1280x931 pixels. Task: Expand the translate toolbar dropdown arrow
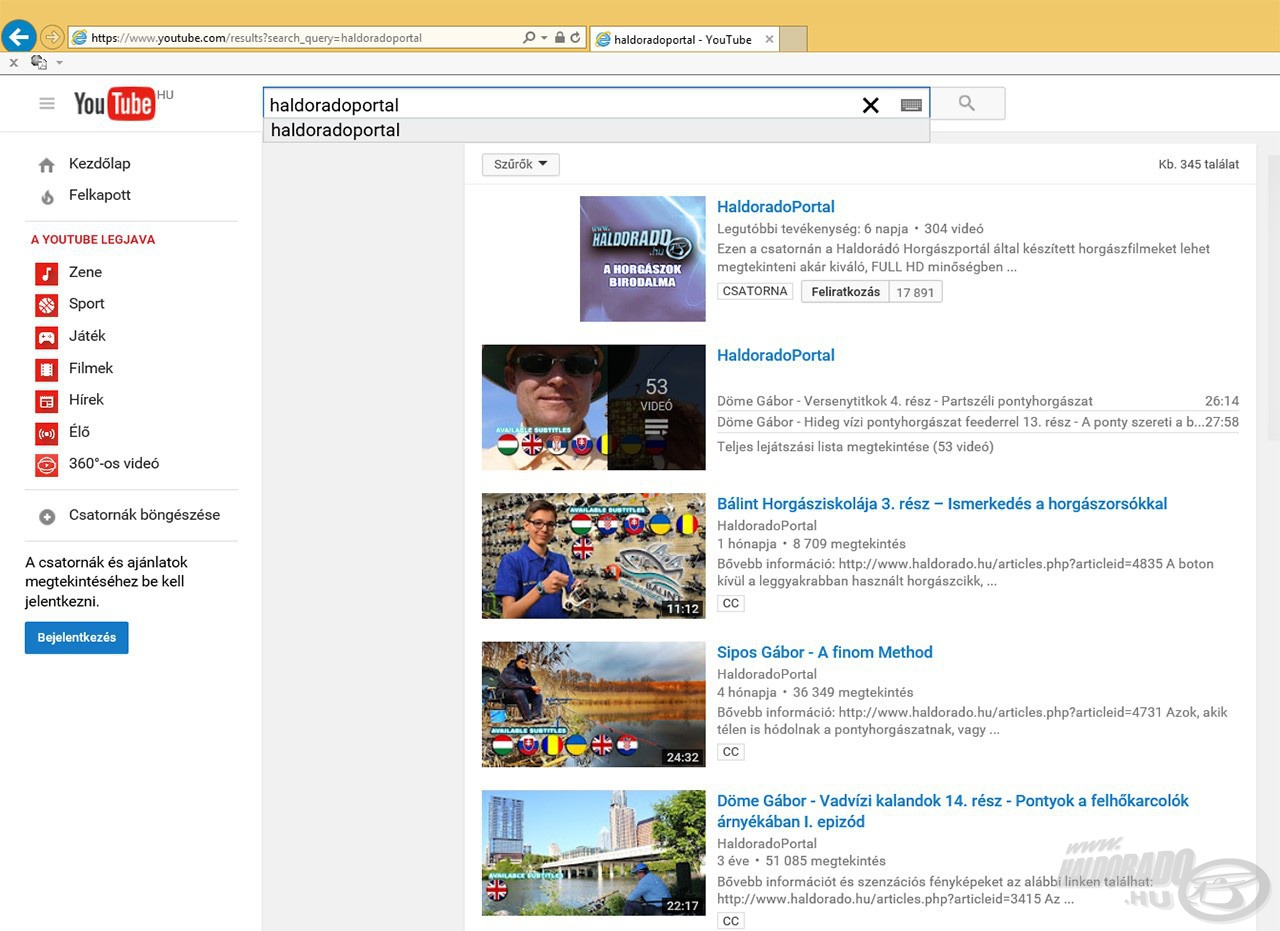coord(59,62)
